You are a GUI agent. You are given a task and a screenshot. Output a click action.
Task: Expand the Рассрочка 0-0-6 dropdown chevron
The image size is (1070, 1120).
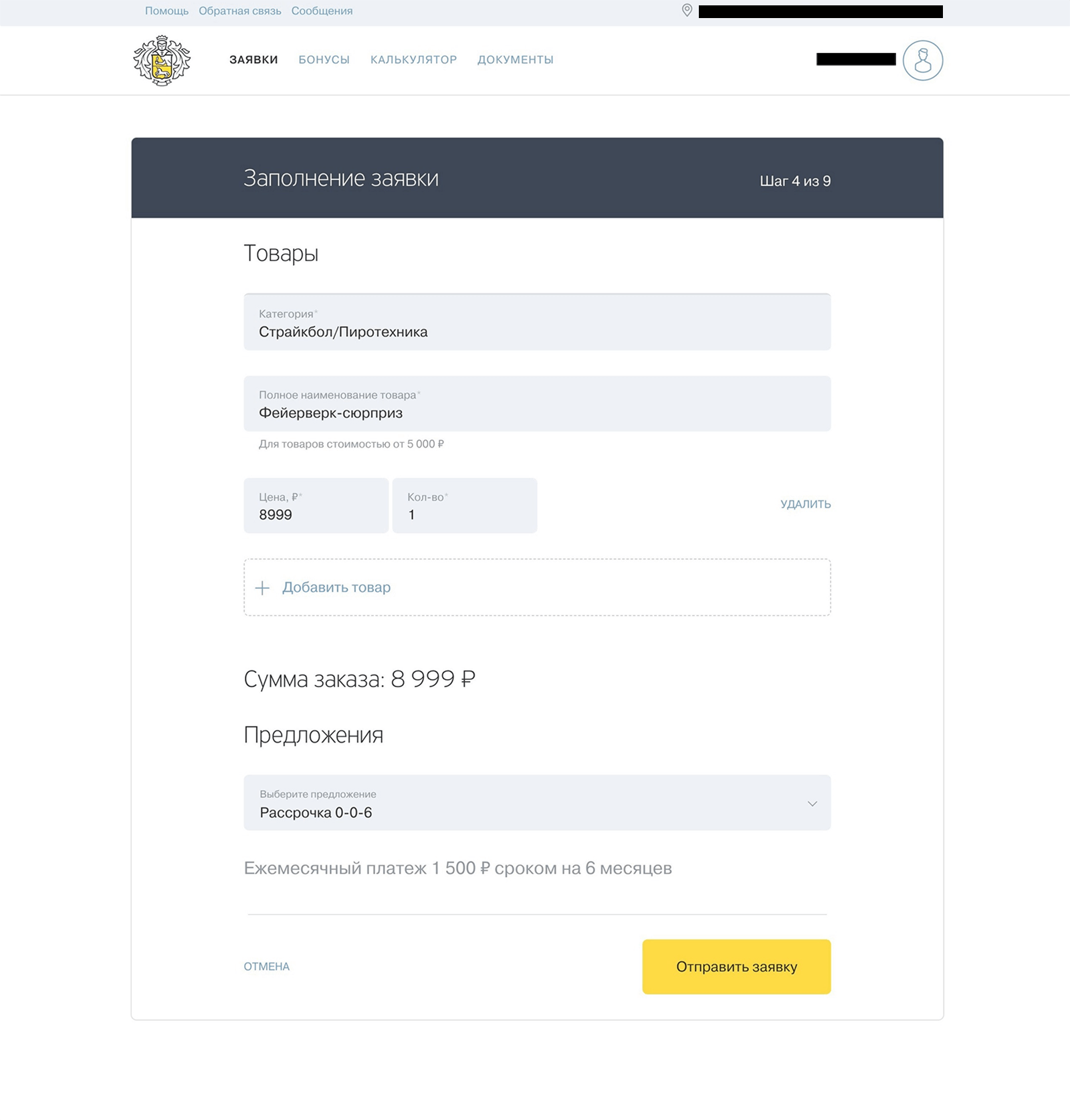click(812, 804)
